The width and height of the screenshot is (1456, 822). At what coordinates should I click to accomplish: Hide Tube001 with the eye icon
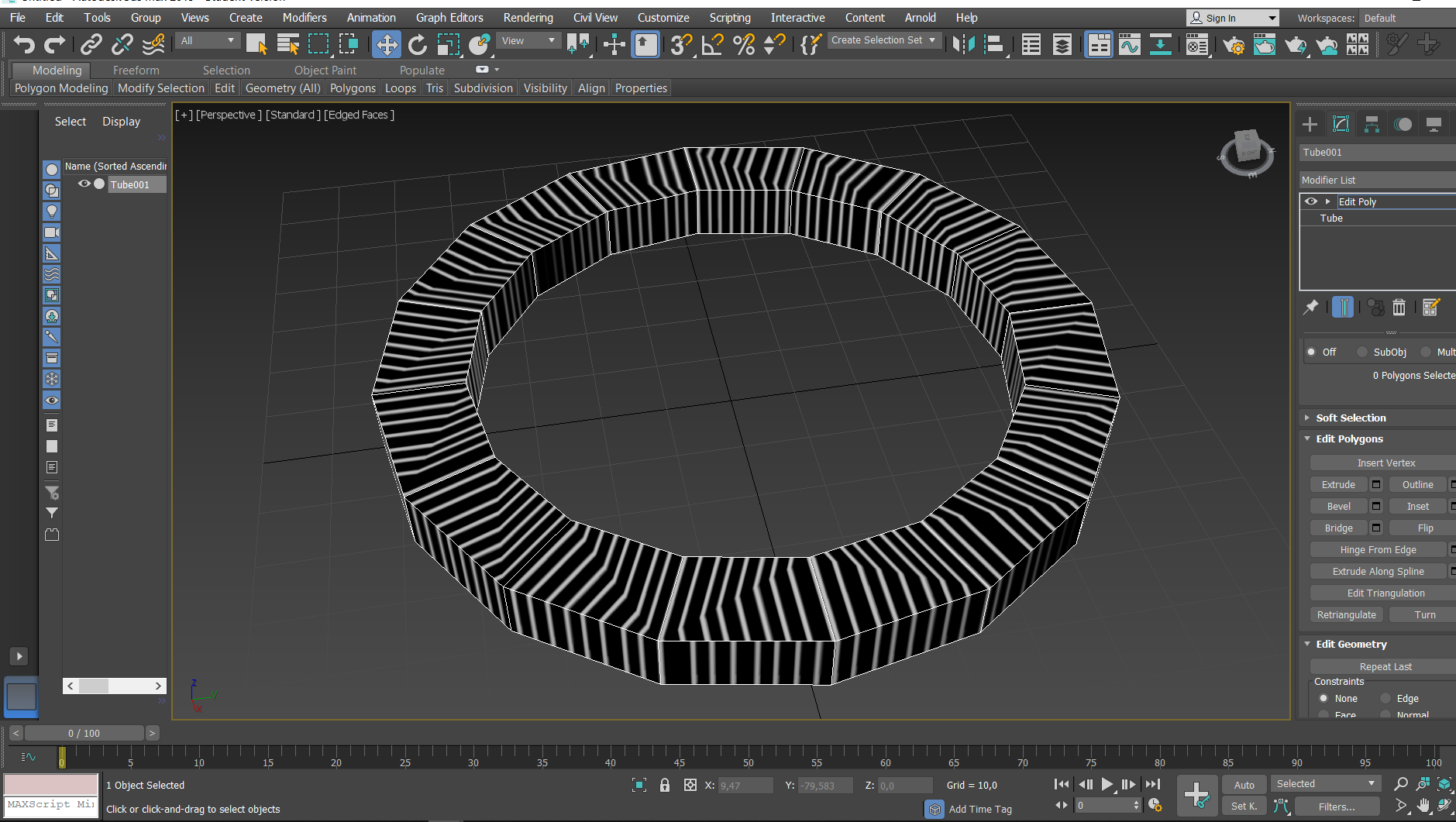click(x=84, y=184)
